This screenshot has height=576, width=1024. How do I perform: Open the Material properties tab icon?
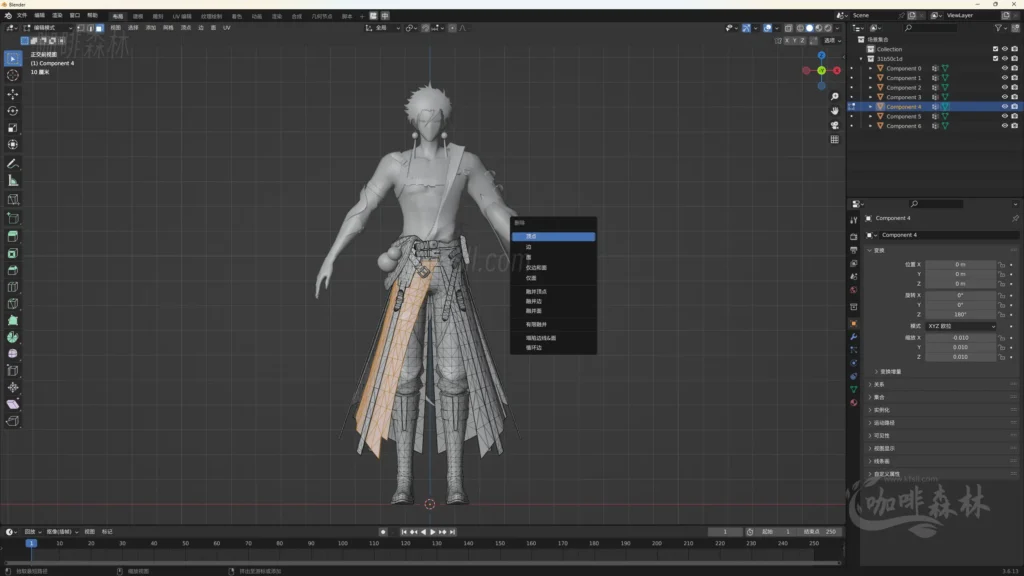coord(853,402)
